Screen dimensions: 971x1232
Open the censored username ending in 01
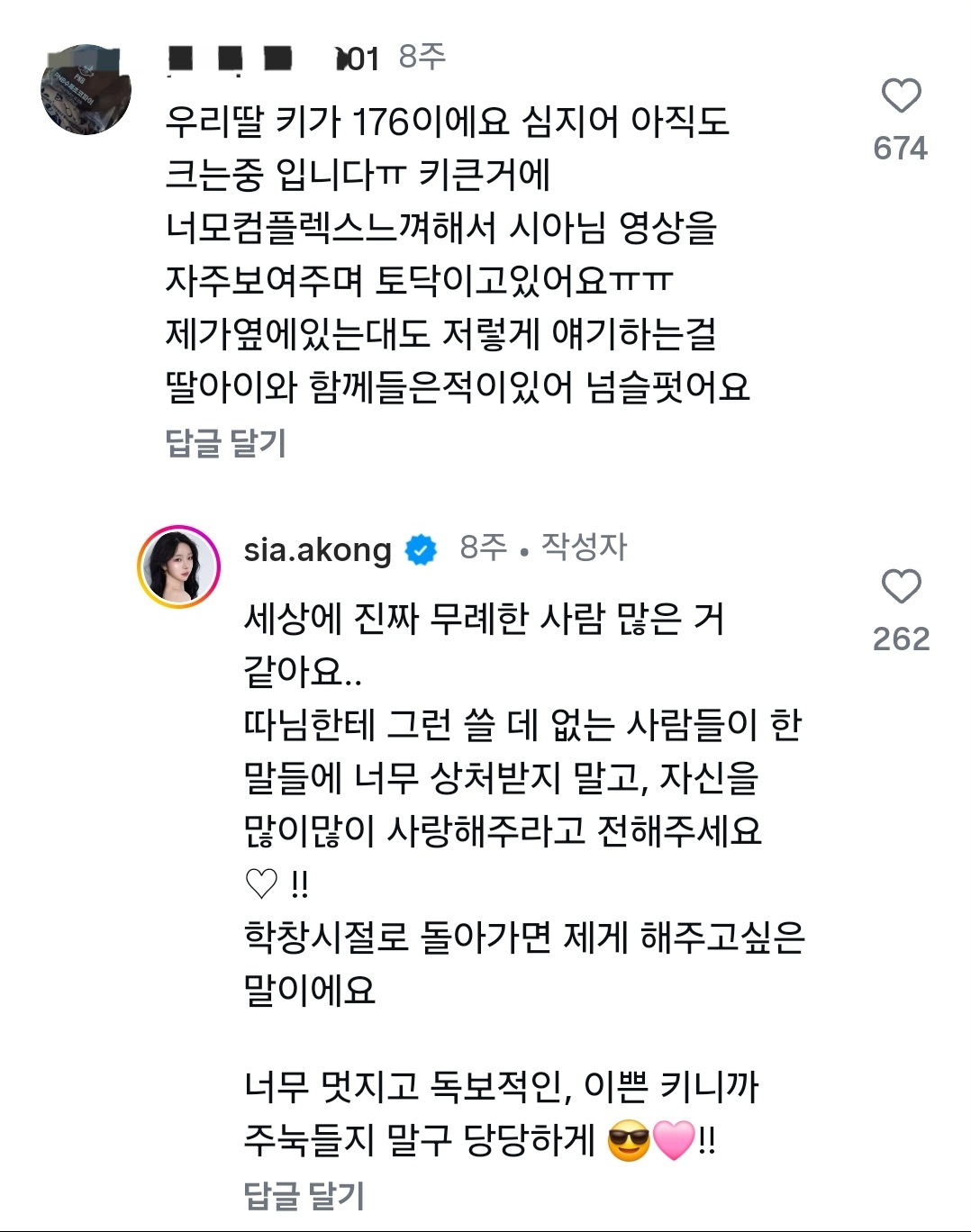click(x=273, y=59)
